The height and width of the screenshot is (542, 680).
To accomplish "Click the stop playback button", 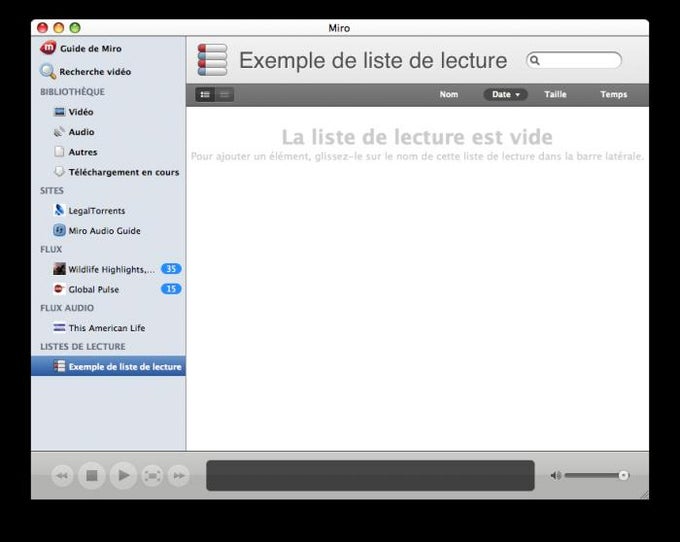I will pos(92,476).
